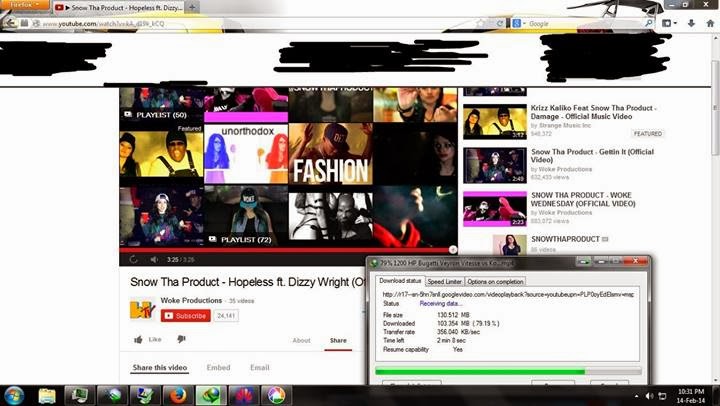Click the Receiving data... status text
Image resolution: width=720 pixels, height=406 pixels.
pyautogui.click(x=441, y=304)
